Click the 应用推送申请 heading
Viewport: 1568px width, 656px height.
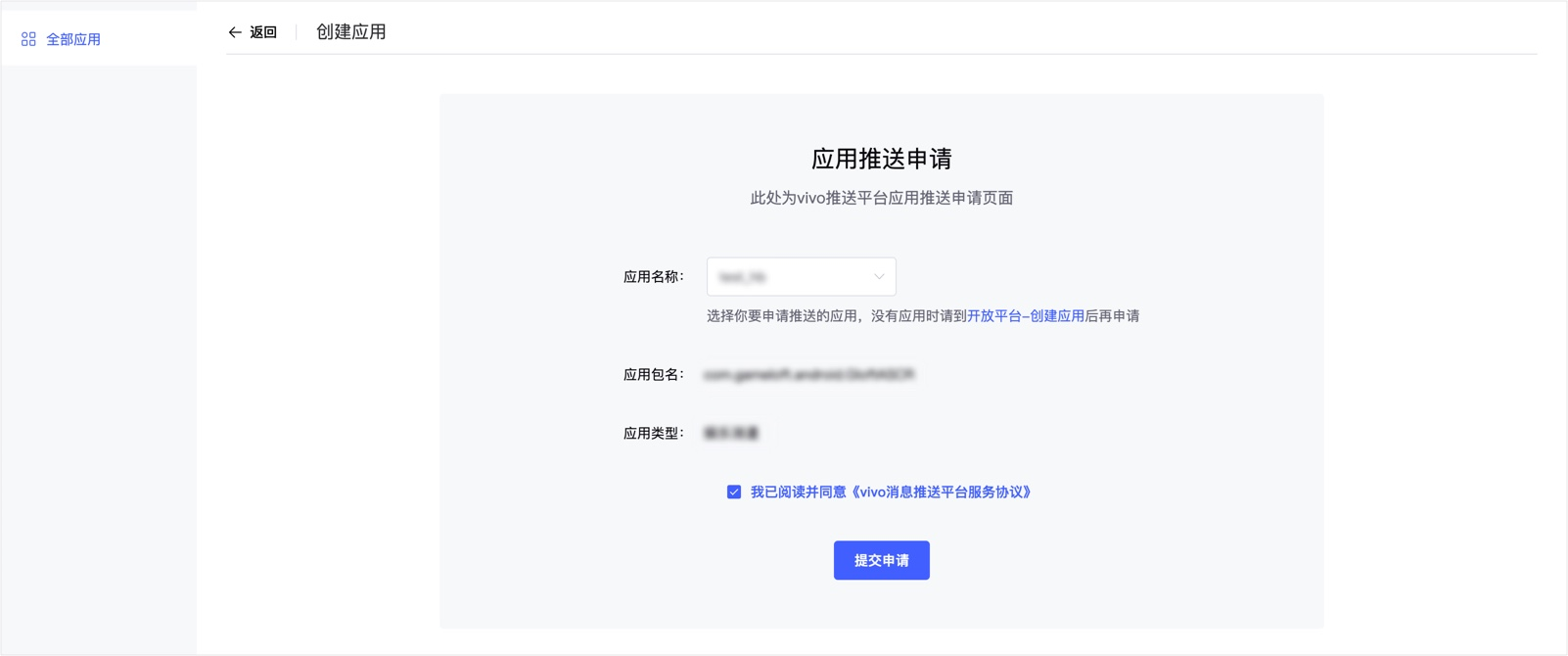(881, 159)
